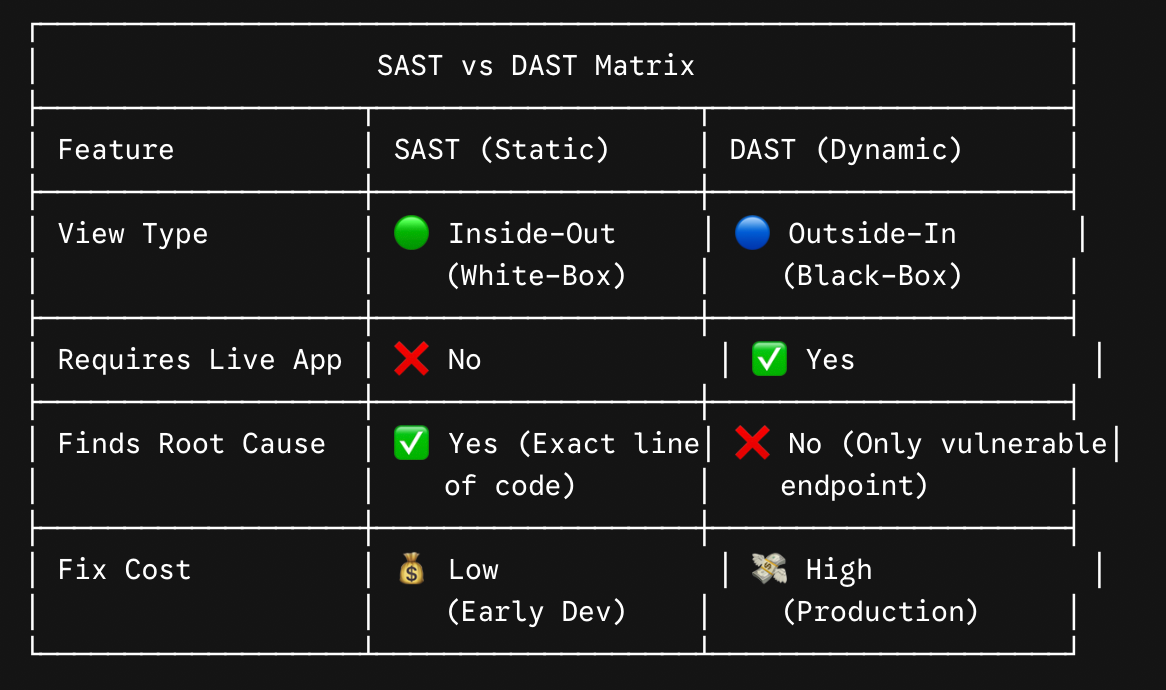Viewport: 1166px width, 690px height.
Task: Click the Feature column header
Action: click(116, 149)
